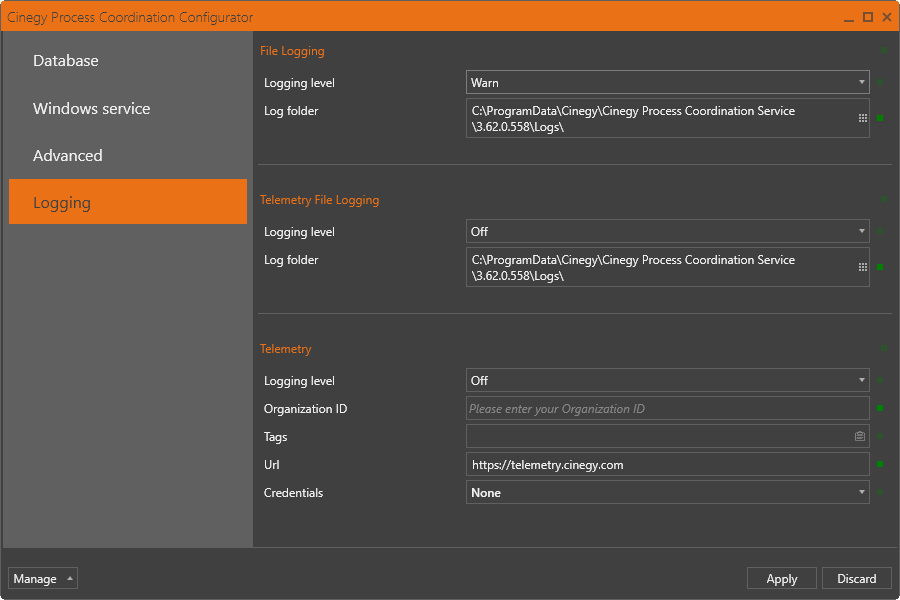Apply the configuration changes
The width and height of the screenshot is (900, 600).
tap(782, 578)
